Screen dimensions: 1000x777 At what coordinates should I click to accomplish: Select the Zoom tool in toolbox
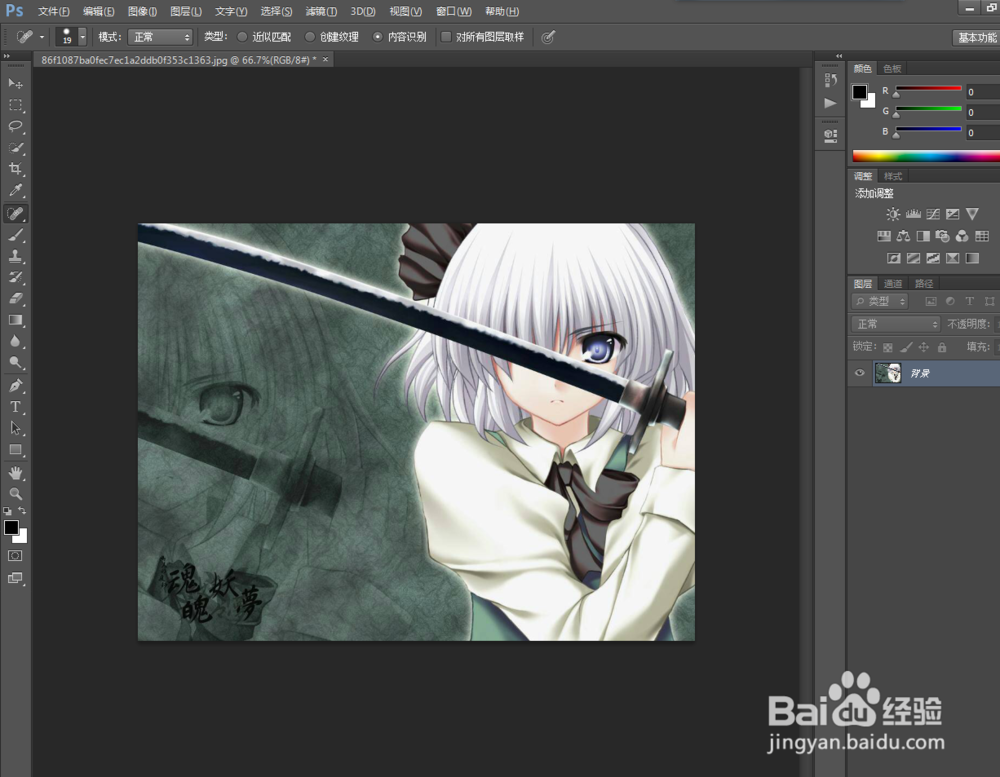click(15, 494)
